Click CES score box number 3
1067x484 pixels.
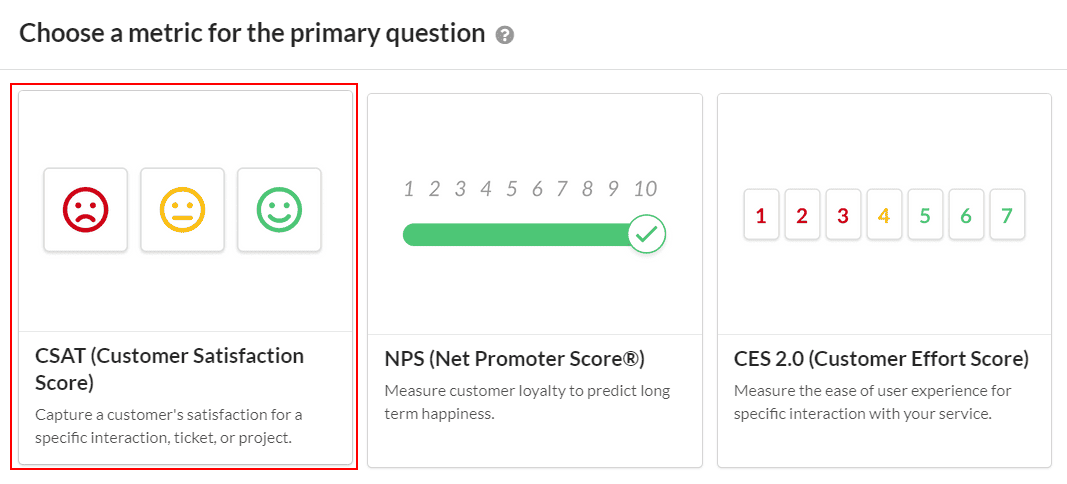click(843, 215)
